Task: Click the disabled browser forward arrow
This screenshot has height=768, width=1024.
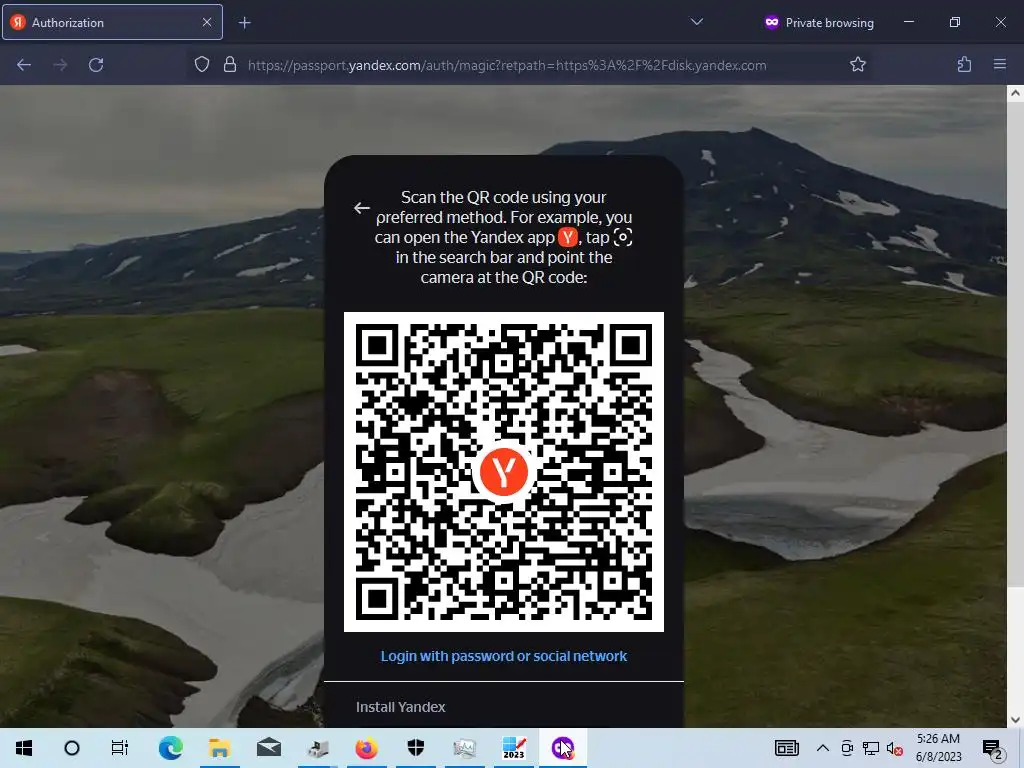Action: click(x=60, y=65)
